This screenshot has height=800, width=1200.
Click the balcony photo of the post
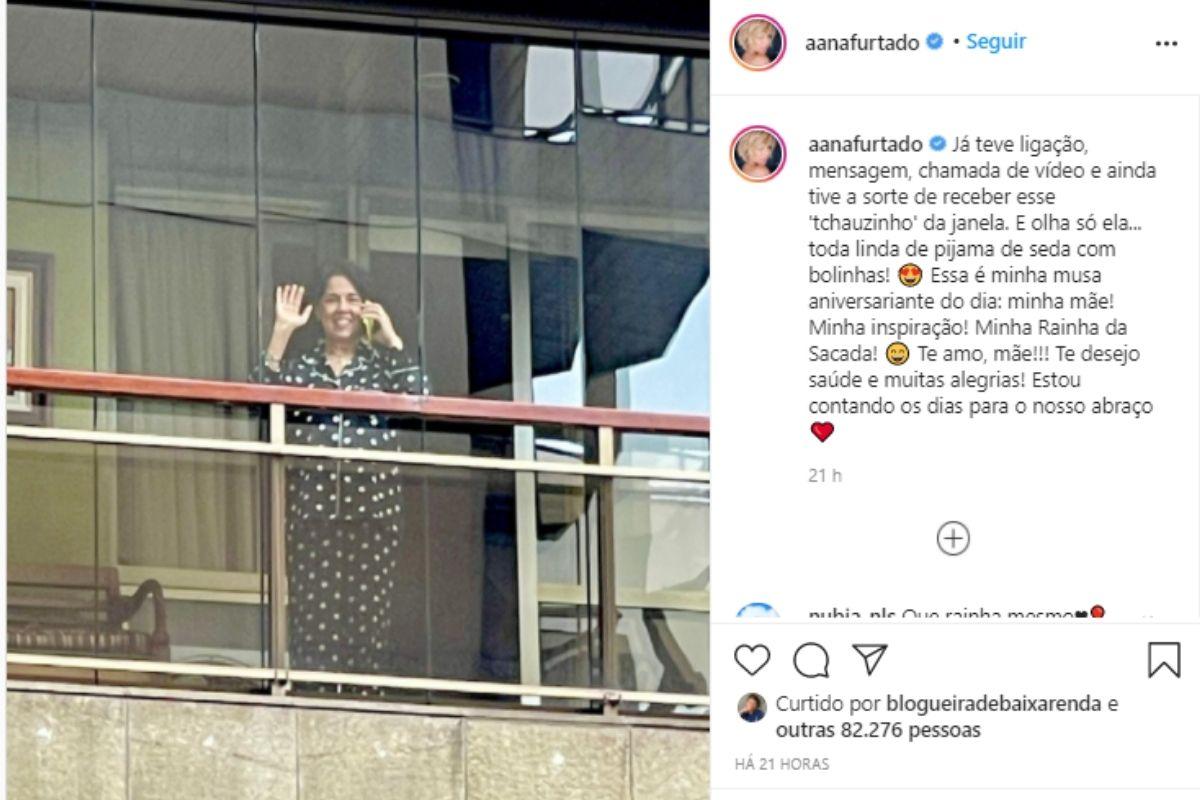click(358, 400)
